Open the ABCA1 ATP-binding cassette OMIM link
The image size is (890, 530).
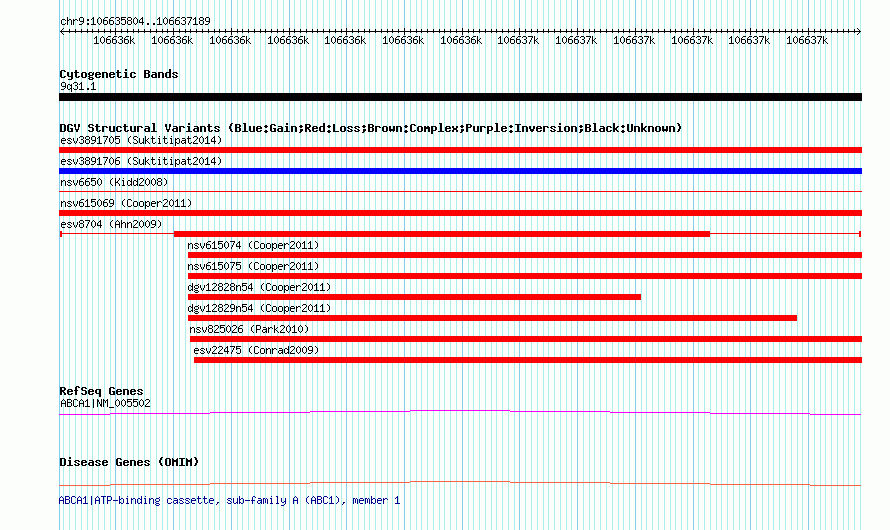(229, 500)
